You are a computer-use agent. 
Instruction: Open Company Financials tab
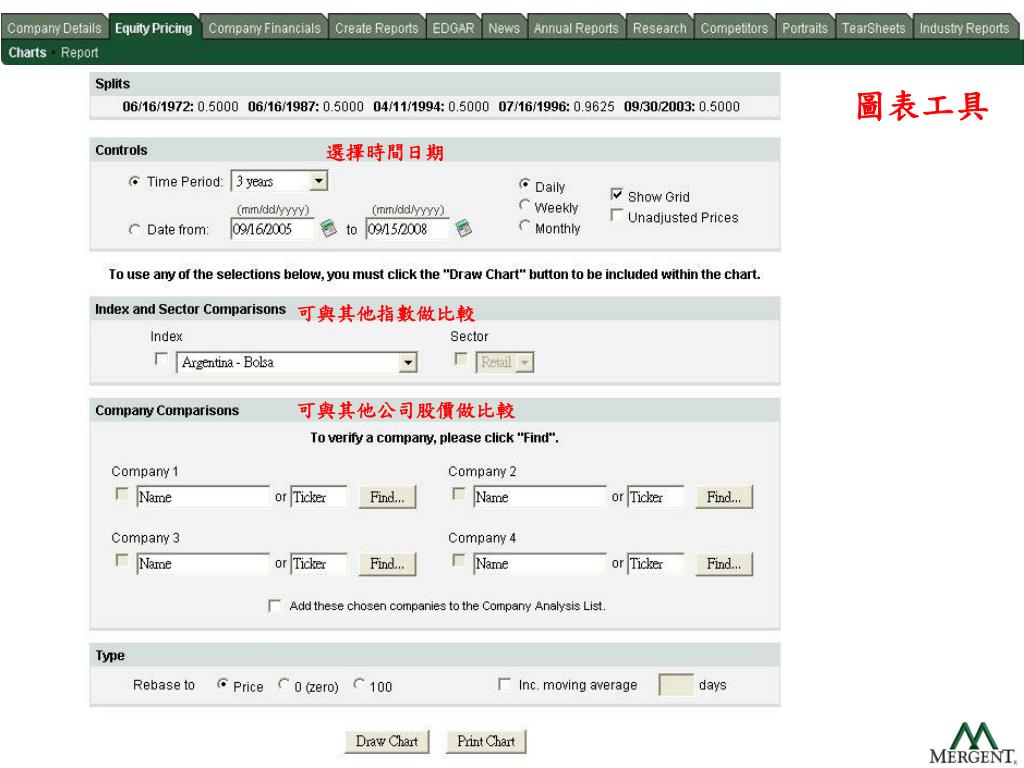pos(264,28)
